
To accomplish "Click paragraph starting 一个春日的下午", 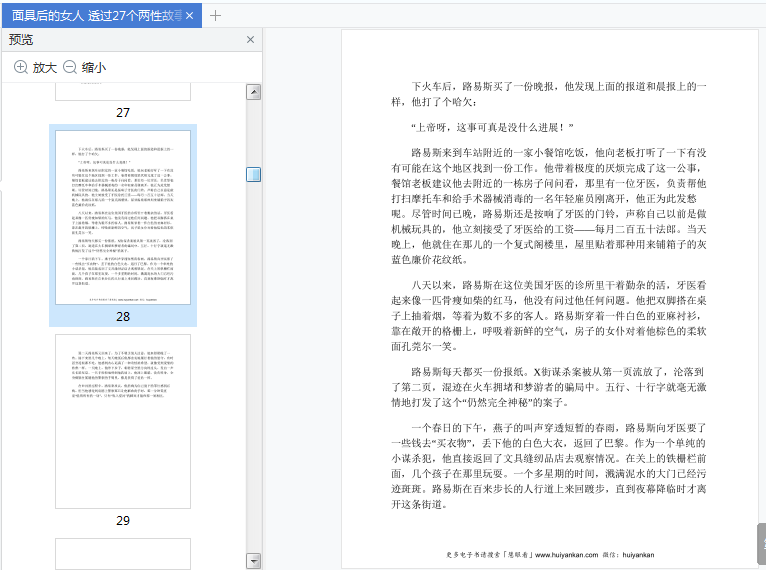I will point(549,466).
